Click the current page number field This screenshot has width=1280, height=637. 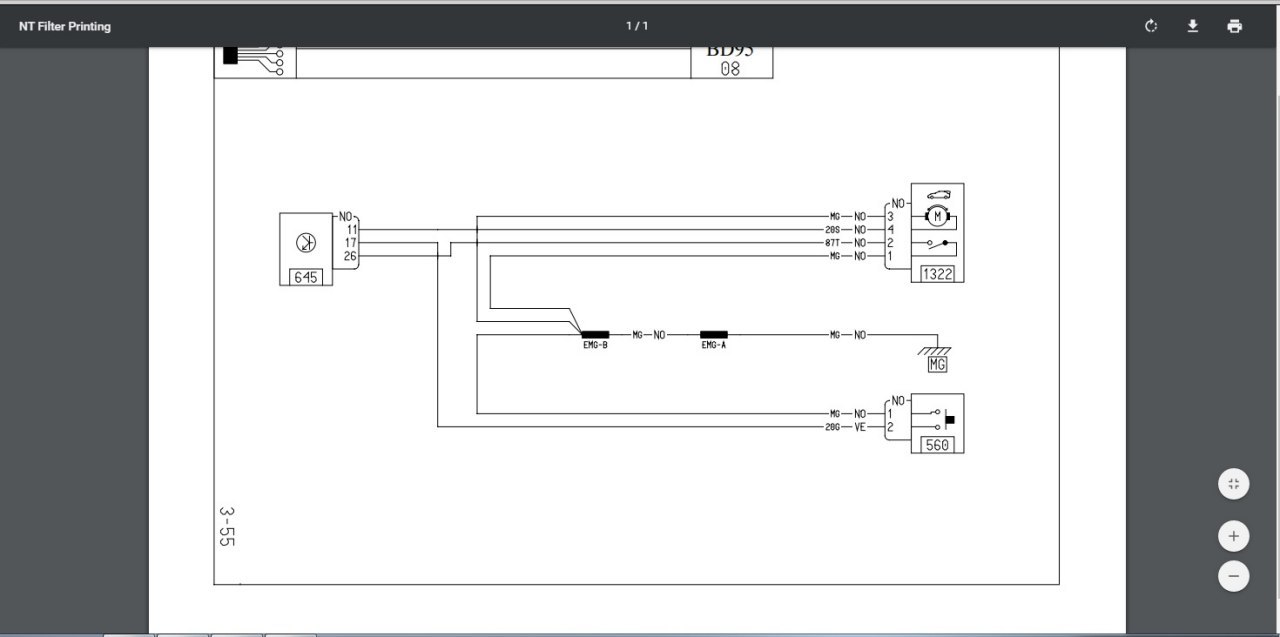629,26
